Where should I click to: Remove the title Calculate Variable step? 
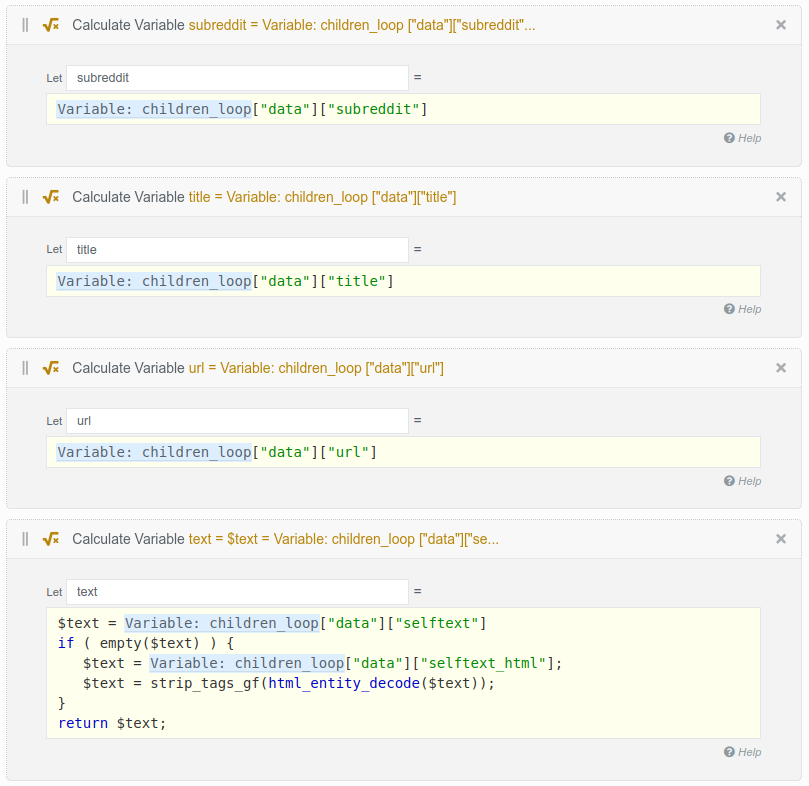[x=781, y=197]
